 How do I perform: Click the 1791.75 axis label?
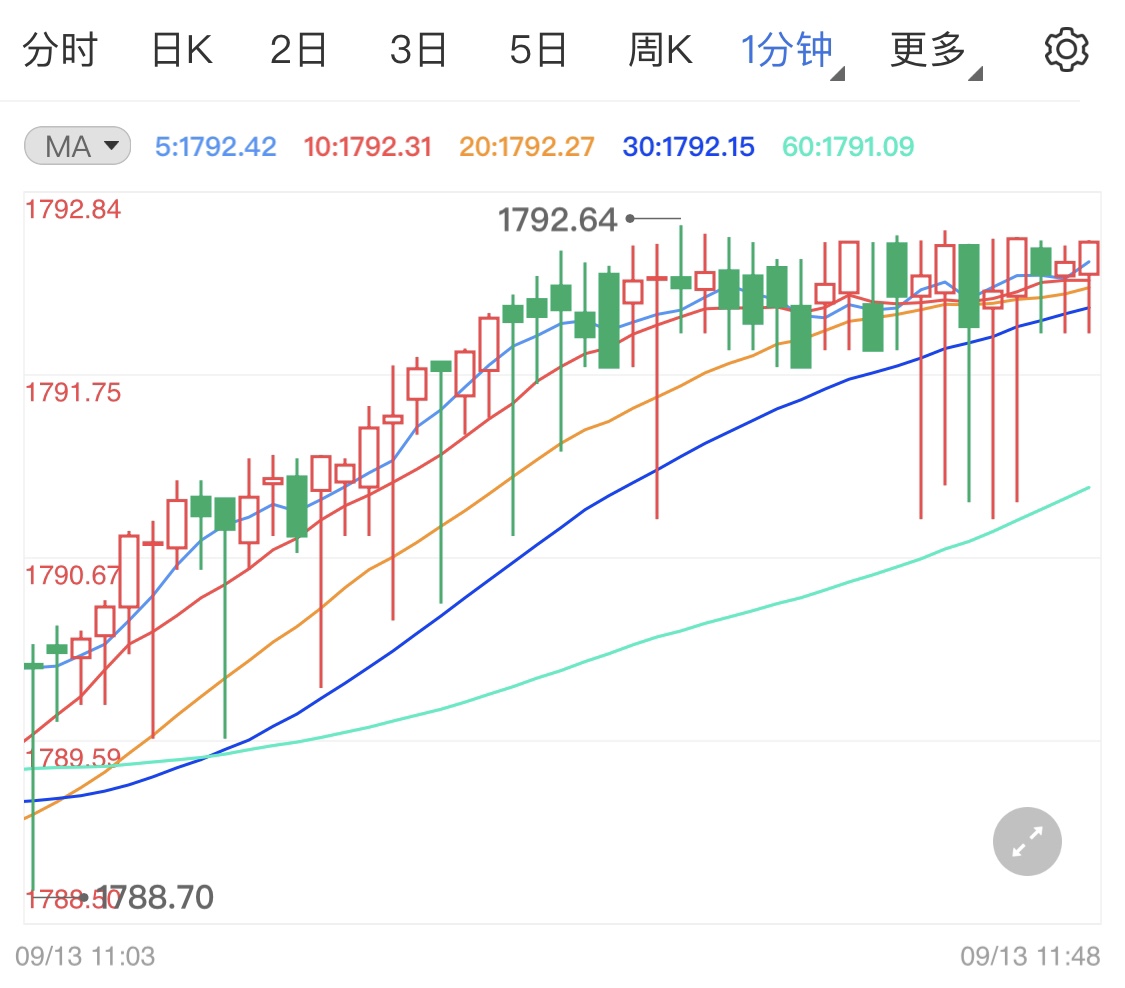(x=73, y=392)
